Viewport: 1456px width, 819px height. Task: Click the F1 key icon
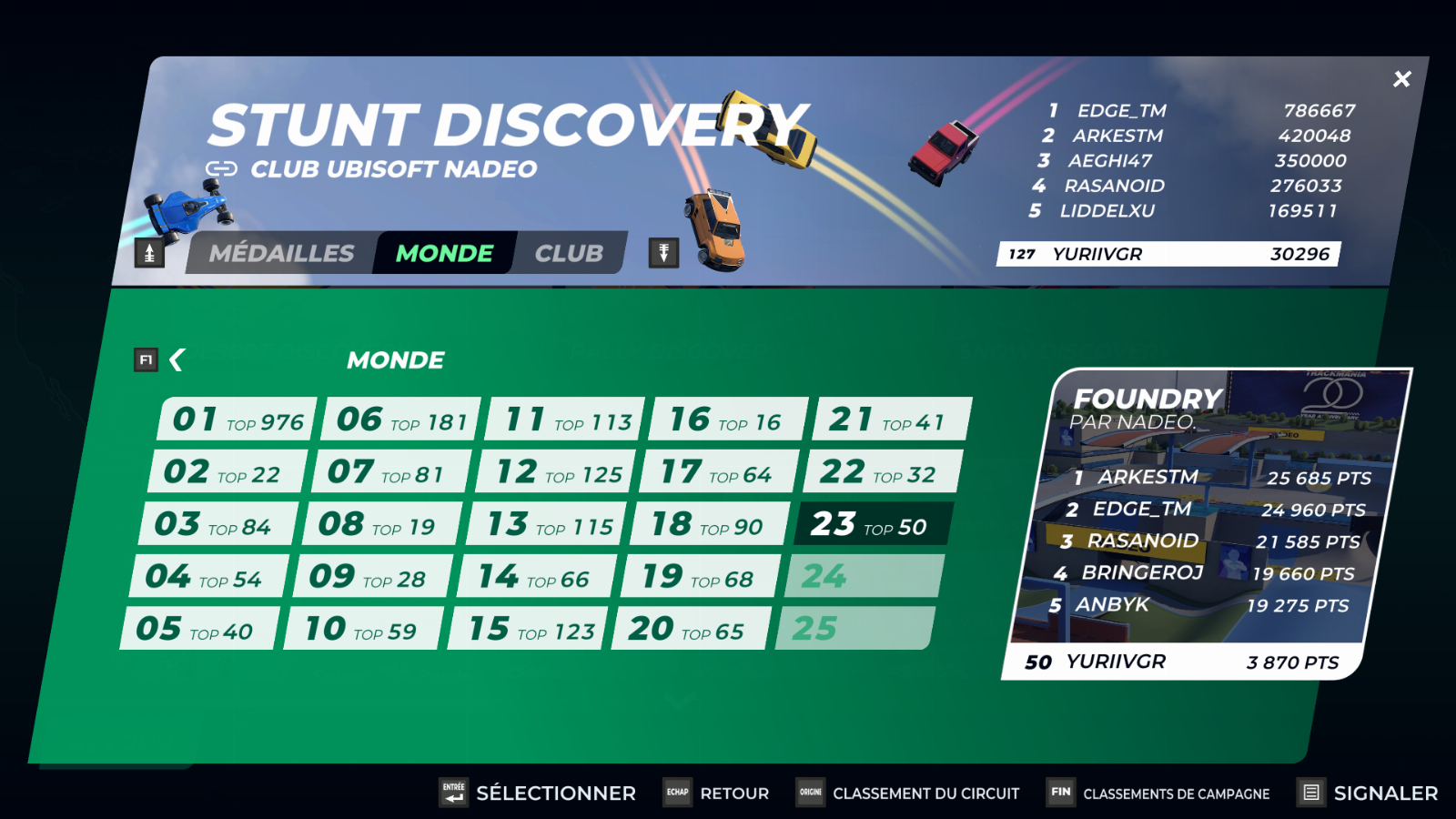click(x=146, y=360)
